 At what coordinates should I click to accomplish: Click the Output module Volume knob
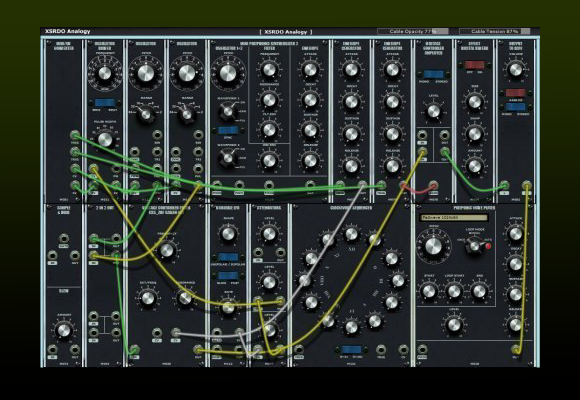515,70
